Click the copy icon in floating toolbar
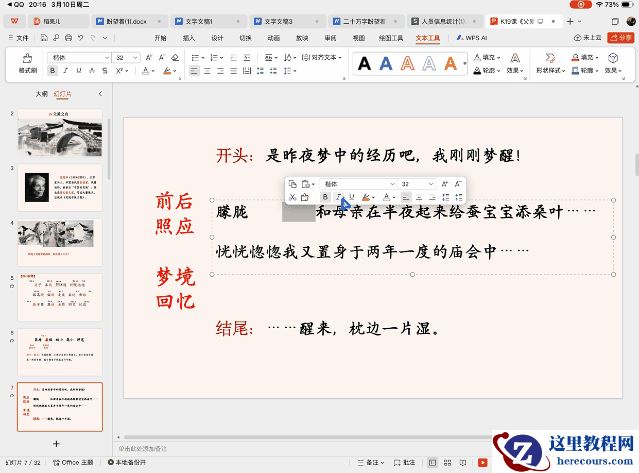Screen dimensions: 639x473 (292, 184)
